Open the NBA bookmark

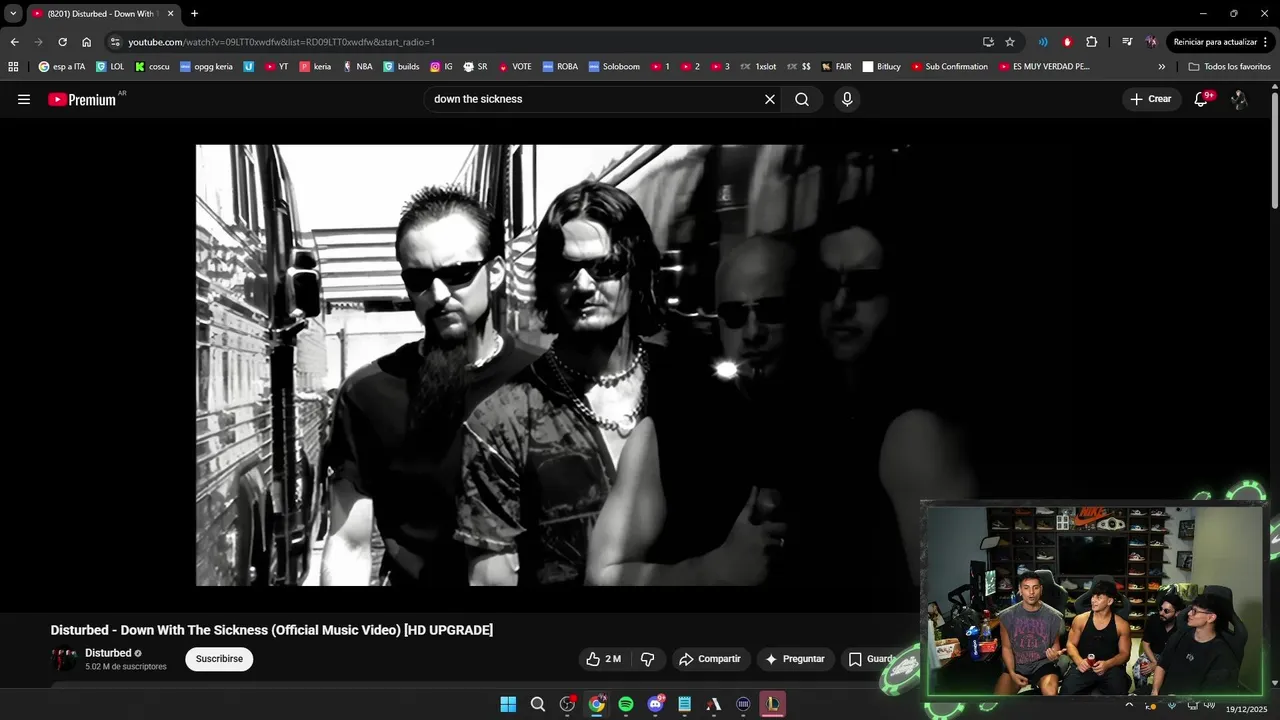357,67
